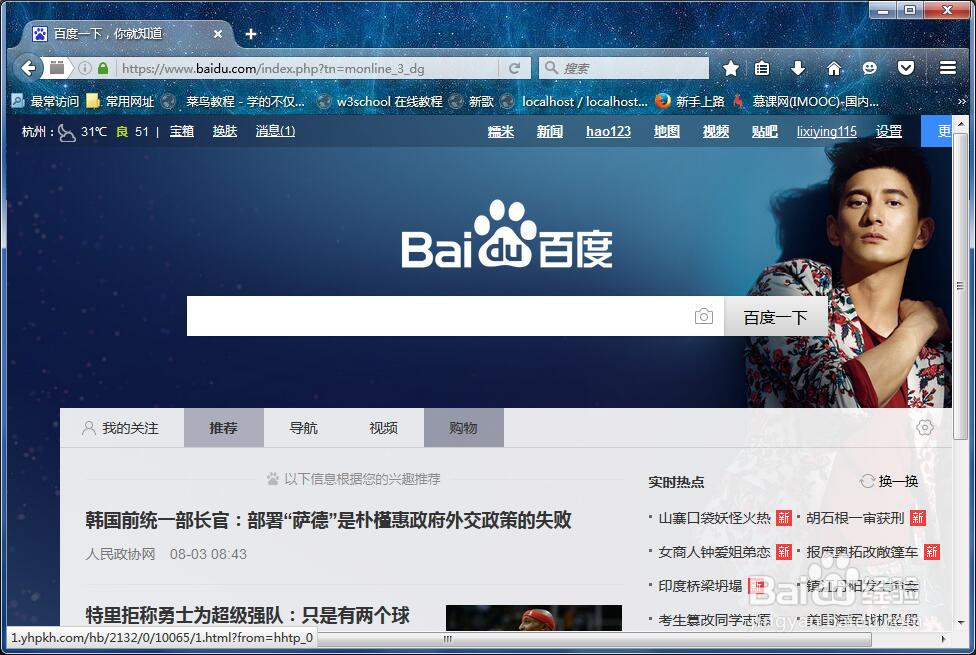Open the 消息(1) link
Viewport: 976px width, 655px height.
275,131
